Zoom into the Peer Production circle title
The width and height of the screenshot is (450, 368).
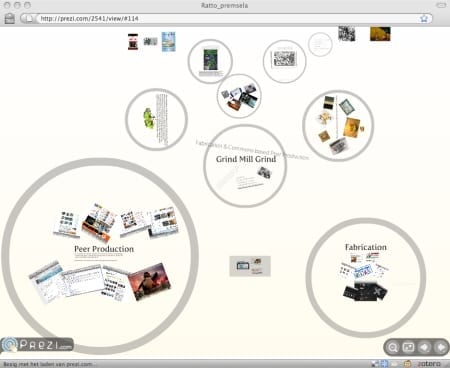point(104,249)
